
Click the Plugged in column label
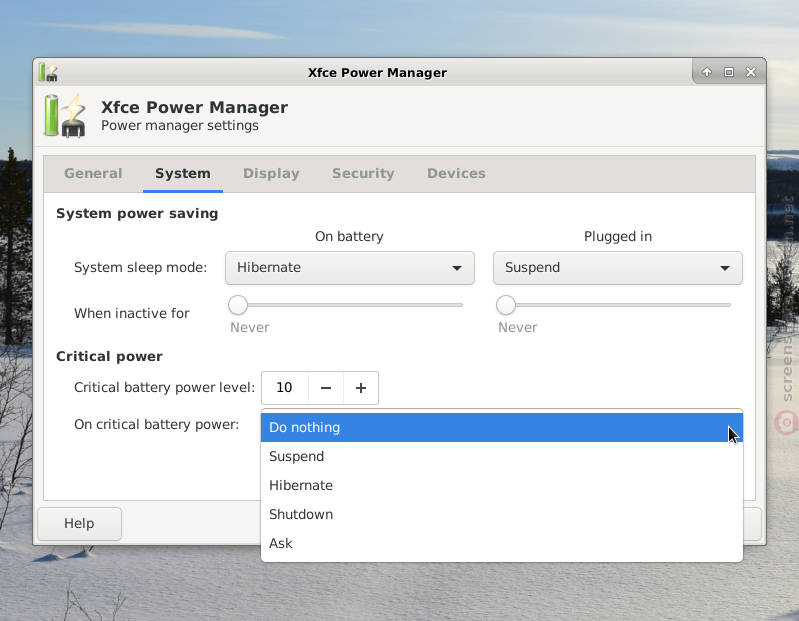coord(618,236)
